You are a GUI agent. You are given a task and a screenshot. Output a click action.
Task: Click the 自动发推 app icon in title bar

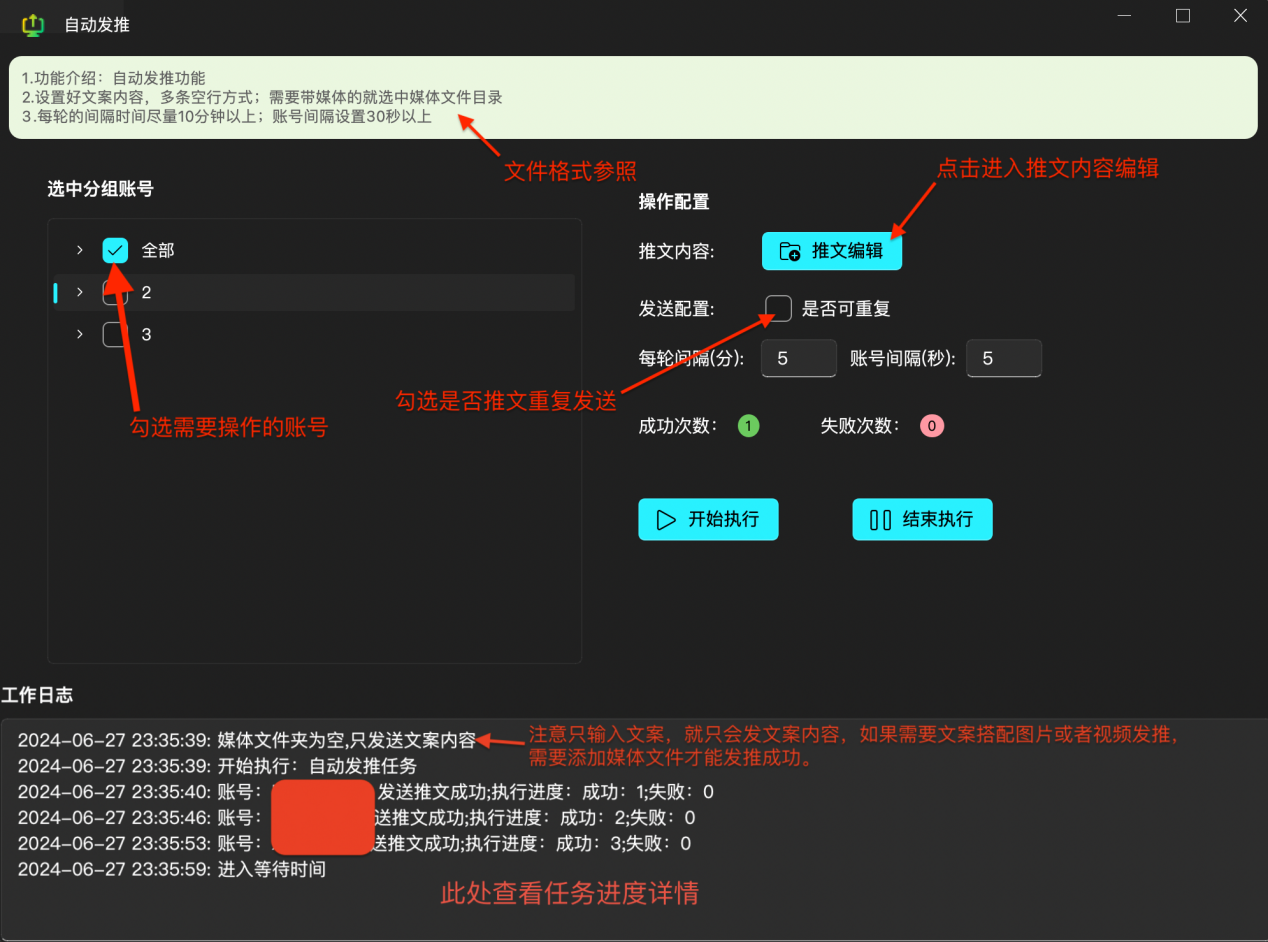tap(33, 24)
